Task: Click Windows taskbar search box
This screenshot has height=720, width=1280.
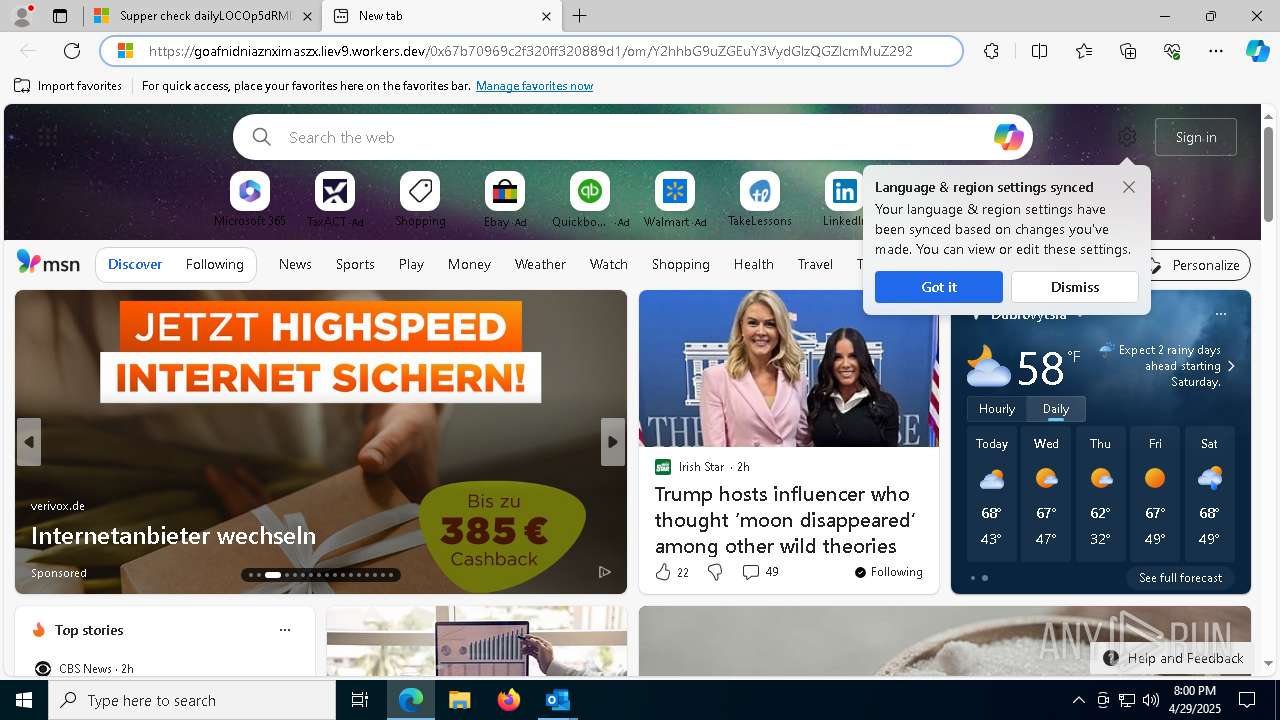Action: [192, 700]
